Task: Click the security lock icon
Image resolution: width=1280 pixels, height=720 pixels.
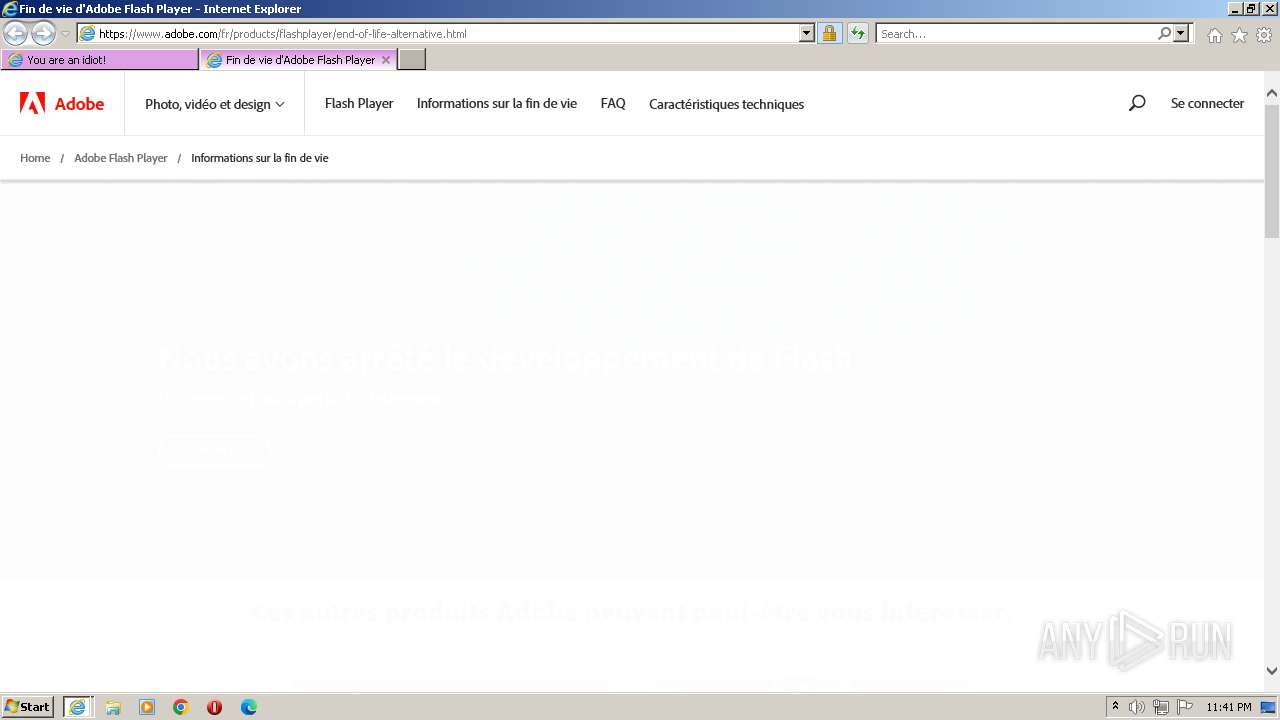Action: coord(829,34)
